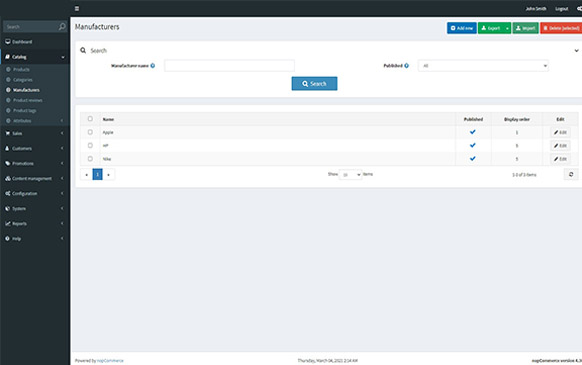Open the Dashboard monitor icon item
This screenshot has height=365, width=582.
(x=8, y=42)
